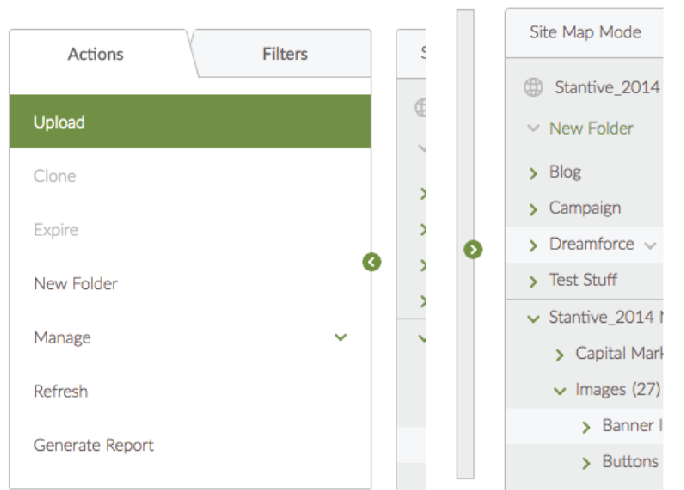Expand the Campaign folder arrow
Screen dimensions: 684x490
[534, 209]
